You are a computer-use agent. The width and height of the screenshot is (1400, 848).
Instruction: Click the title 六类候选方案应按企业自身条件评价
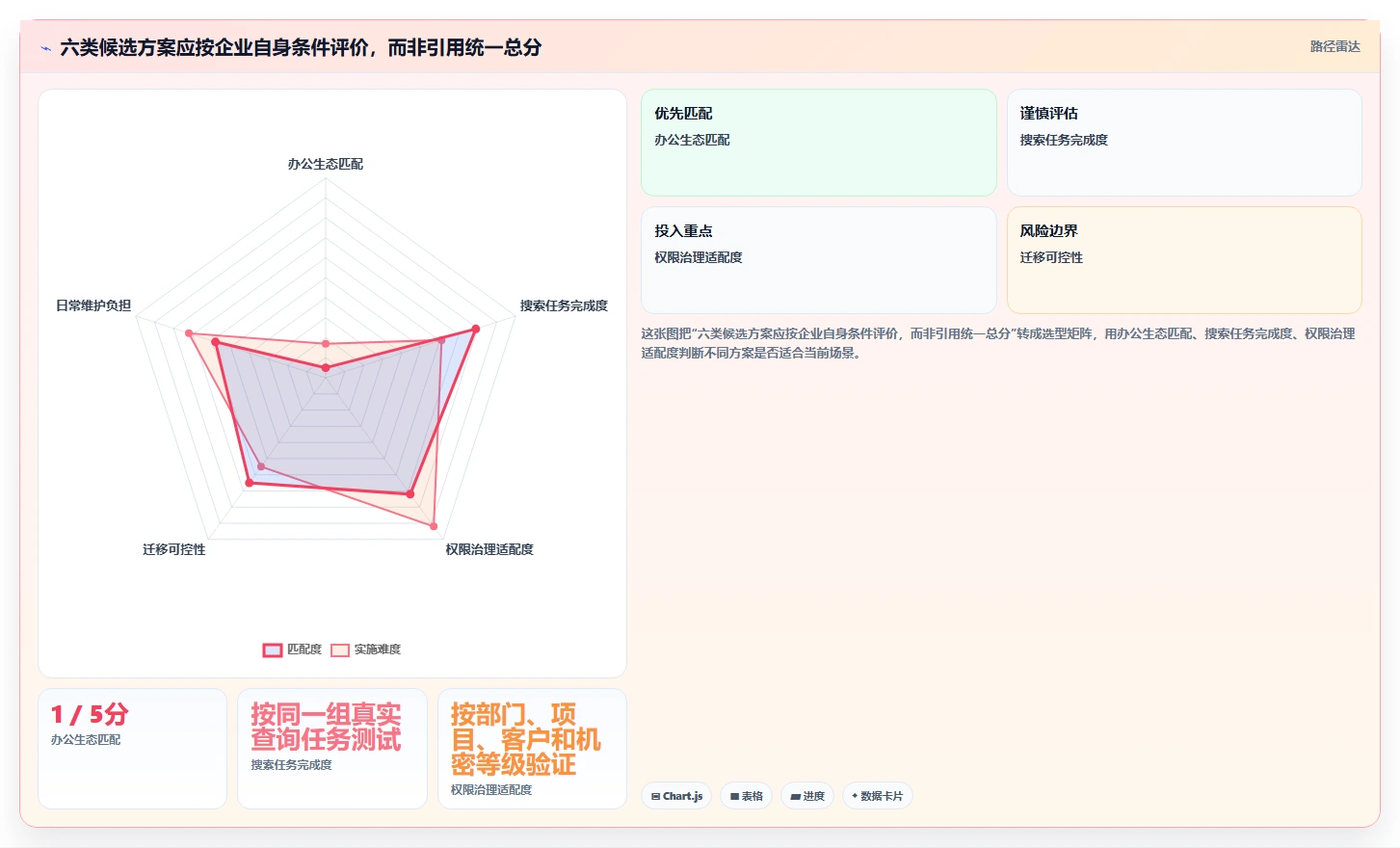(x=301, y=47)
